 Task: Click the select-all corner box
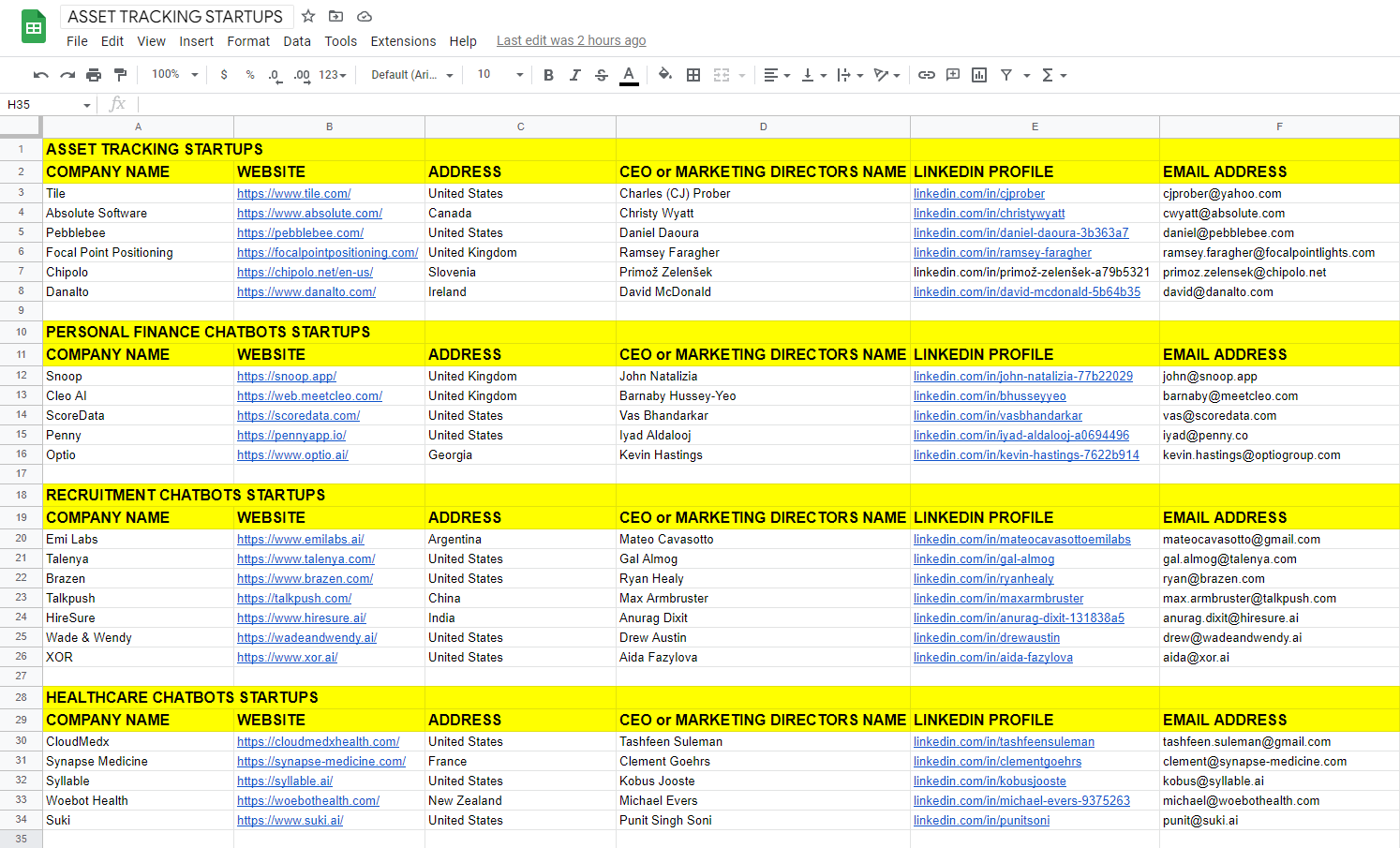[21, 126]
